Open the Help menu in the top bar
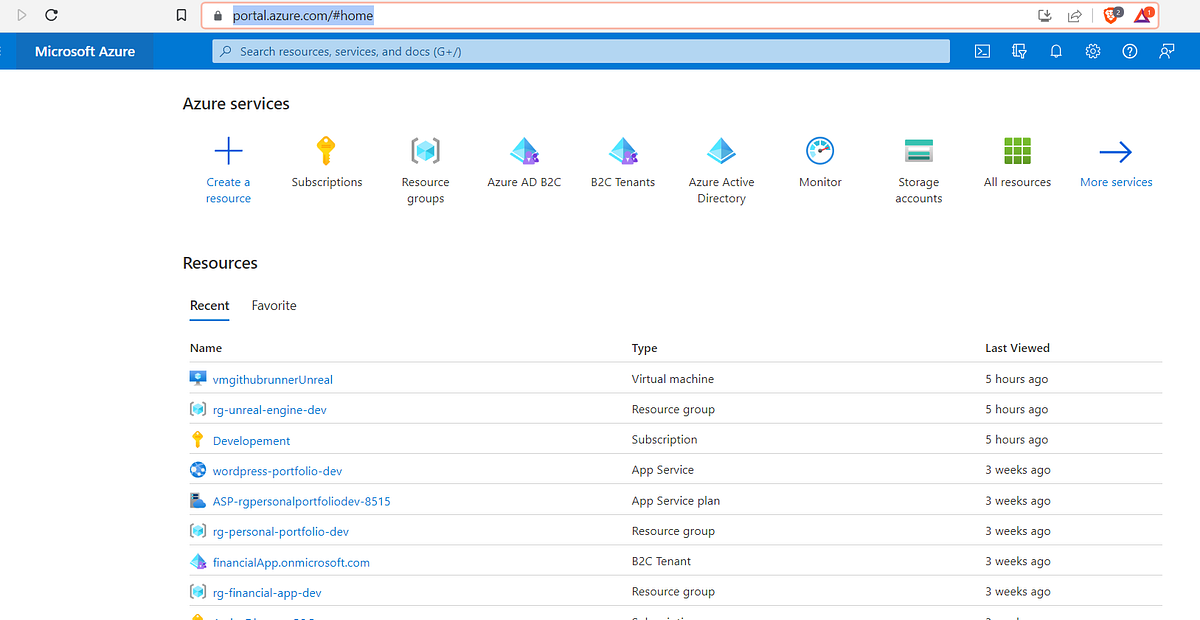 click(1129, 51)
